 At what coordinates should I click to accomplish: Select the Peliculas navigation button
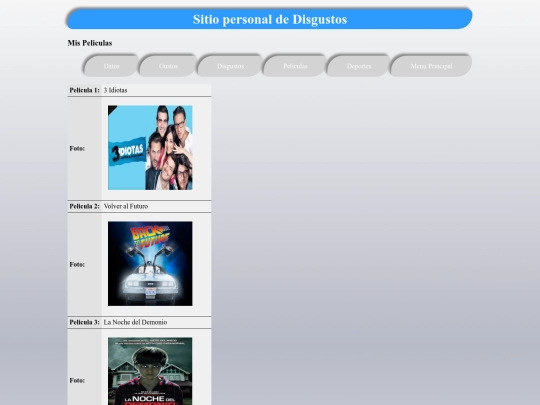click(295, 66)
